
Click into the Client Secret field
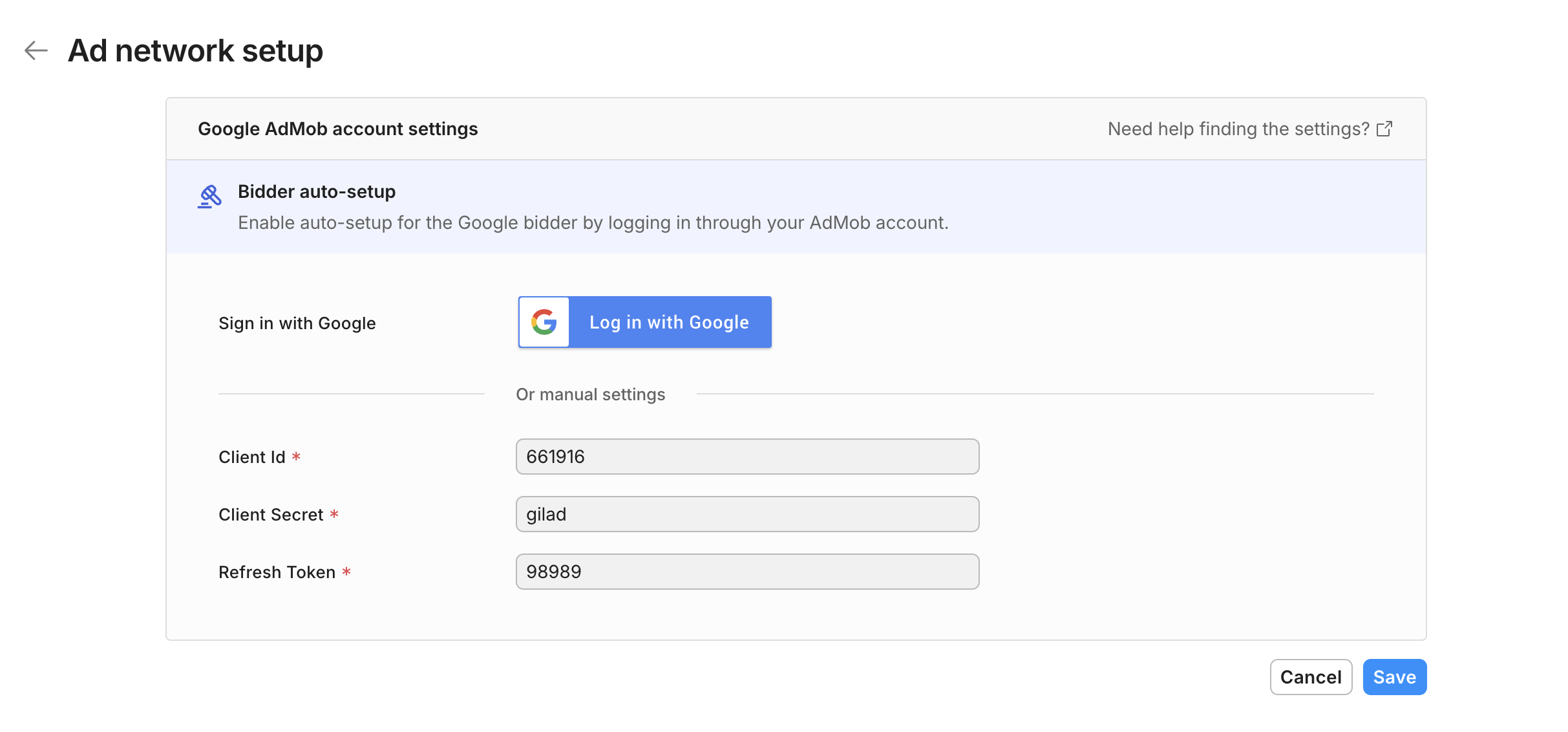(747, 514)
